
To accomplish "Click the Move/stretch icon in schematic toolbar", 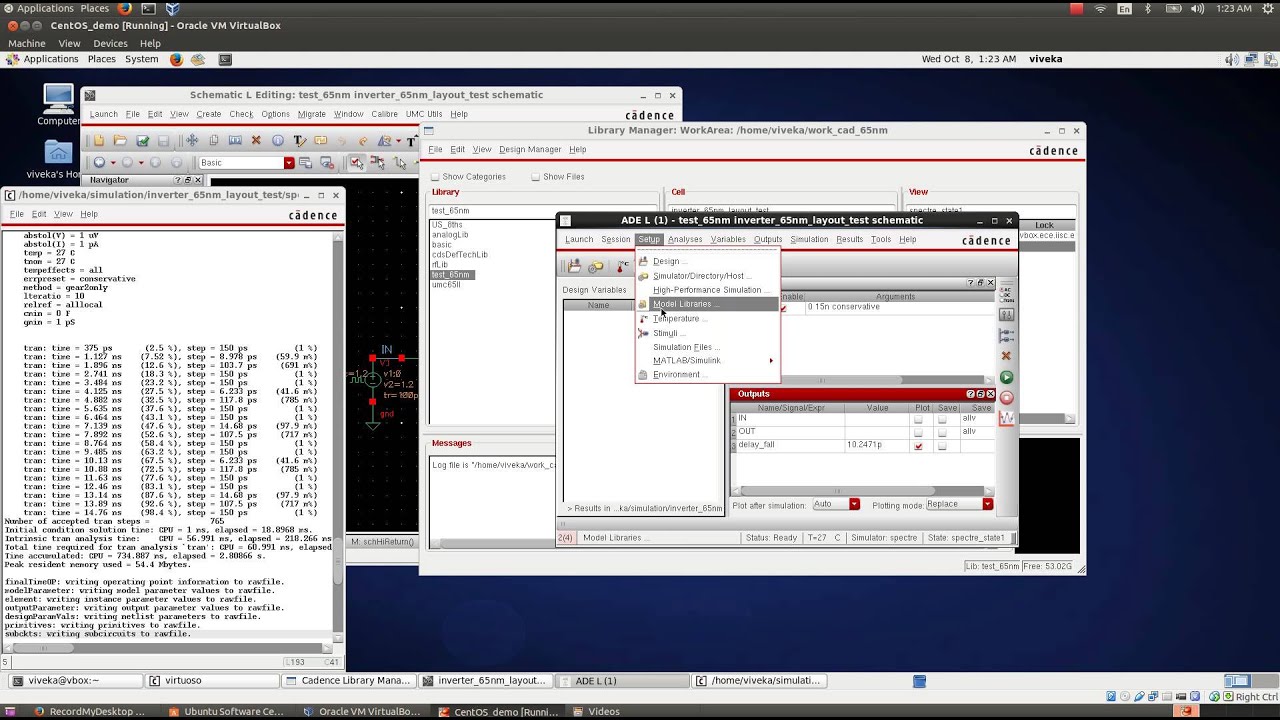I will 192,141.
